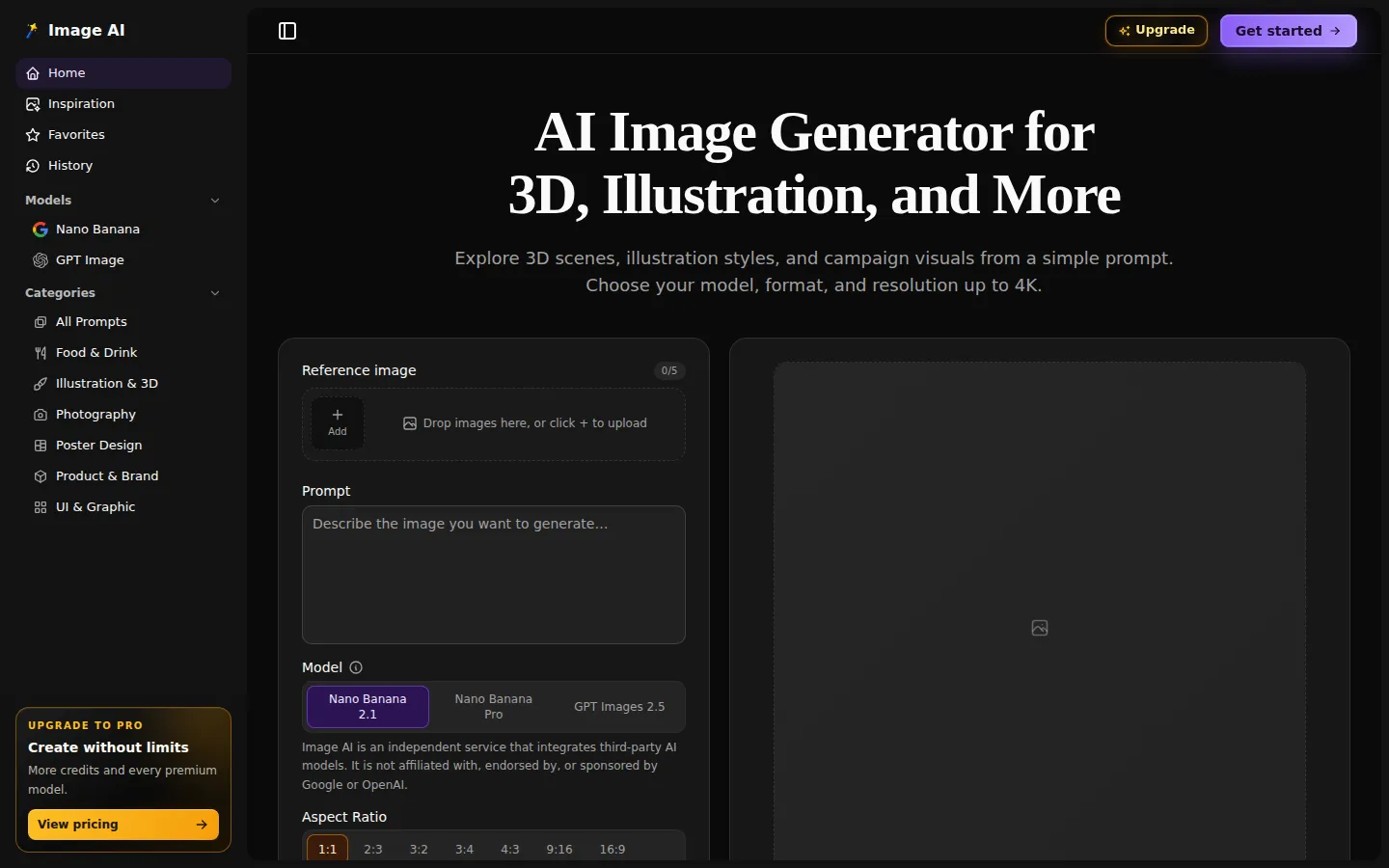Click the Food & Drink utensils icon
Image resolution: width=1389 pixels, height=868 pixels.
pyautogui.click(x=41, y=353)
